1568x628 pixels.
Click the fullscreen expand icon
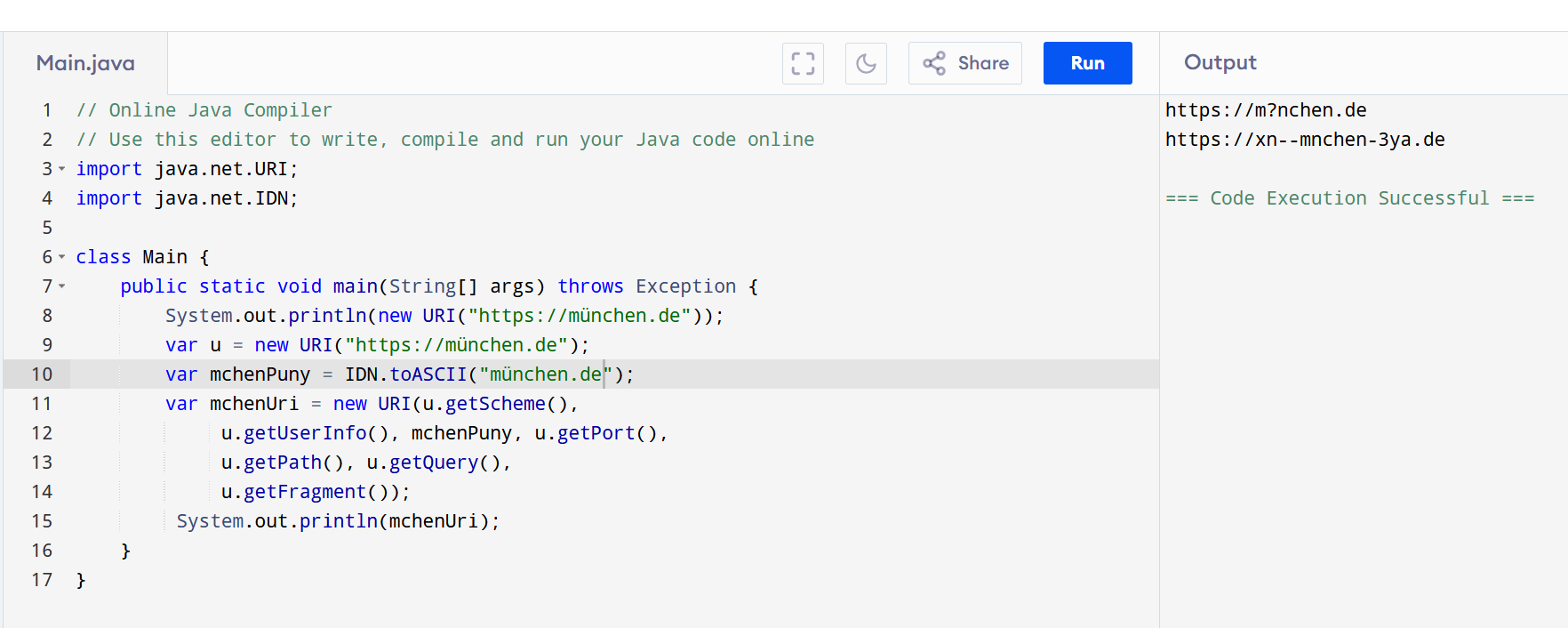[x=803, y=63]
